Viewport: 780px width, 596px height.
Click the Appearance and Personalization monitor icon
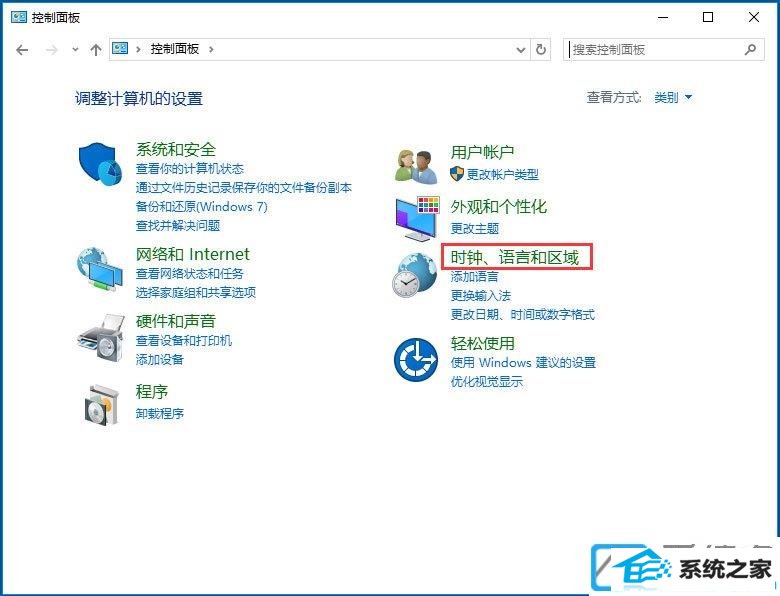[x=417, y=218]
